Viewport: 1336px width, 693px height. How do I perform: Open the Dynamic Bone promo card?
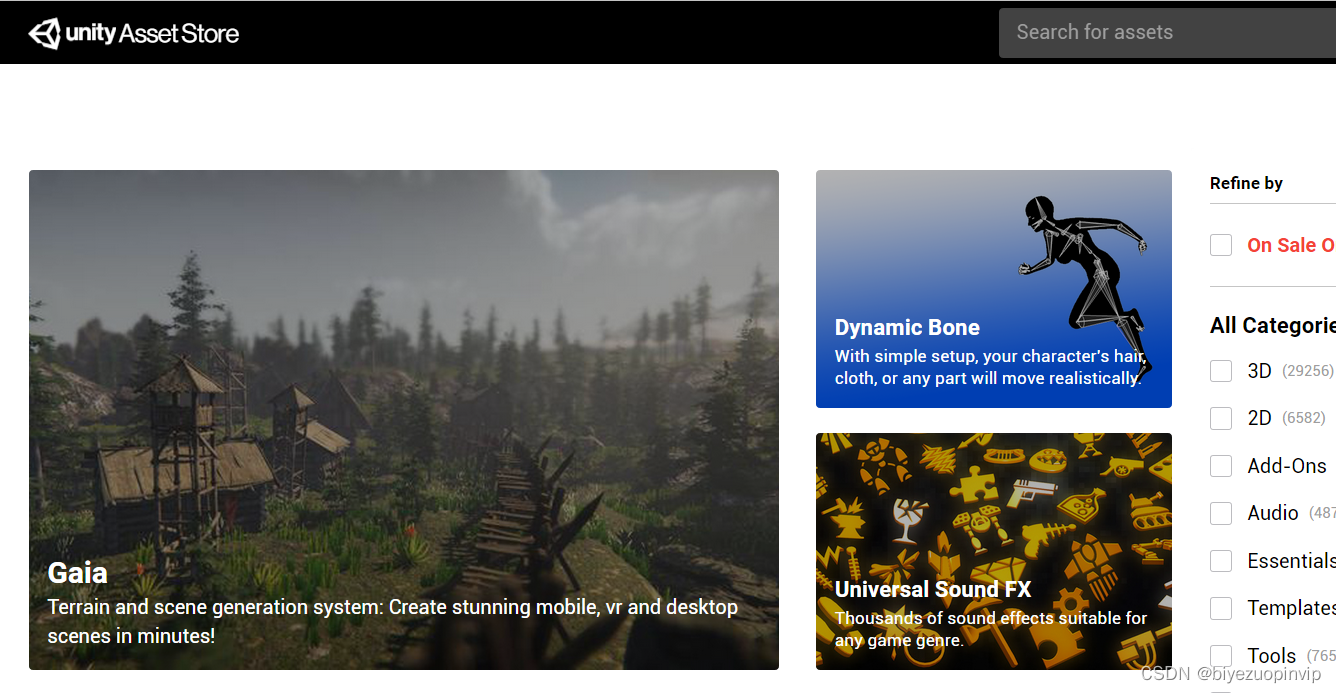pos(994,289)
